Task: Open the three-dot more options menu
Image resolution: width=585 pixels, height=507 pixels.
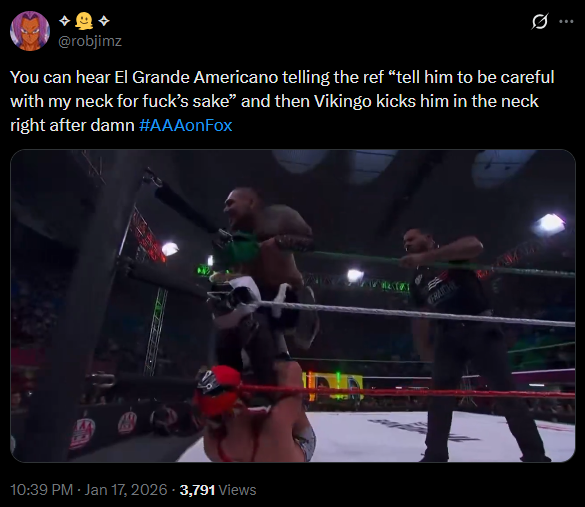Action: click(566, 22)
